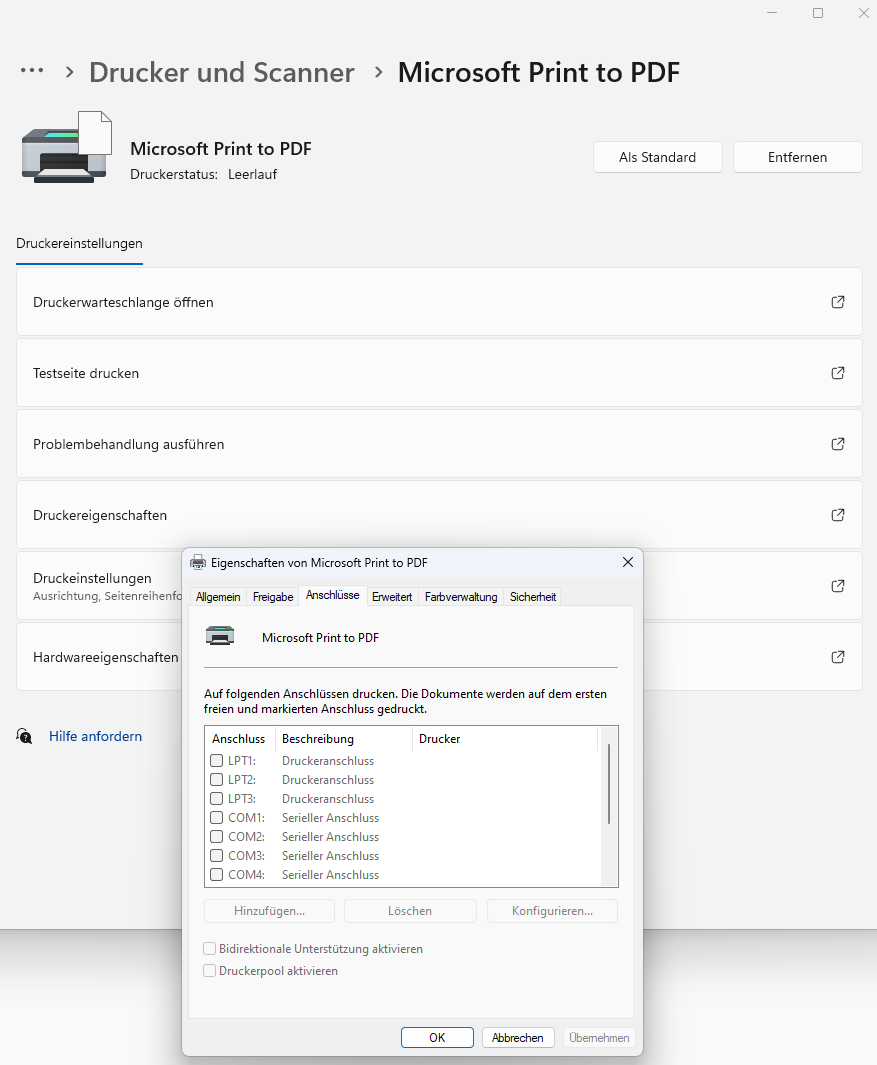The image size is (877, 1065).
Task: Select the COM1: Serieller Anschluss description
Action: click(x=330, y=818)
